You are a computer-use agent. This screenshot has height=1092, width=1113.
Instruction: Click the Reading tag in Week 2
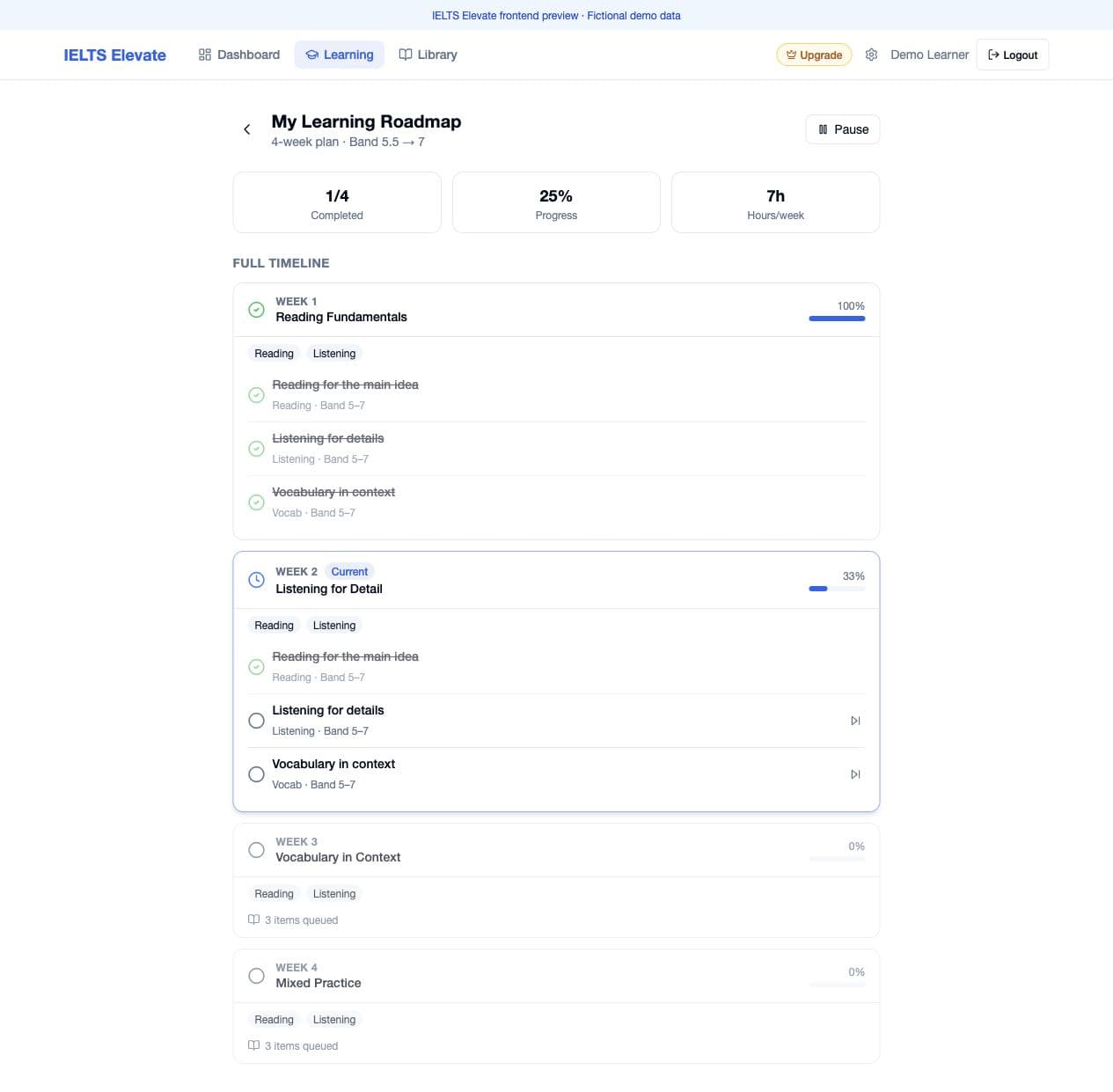274,626
